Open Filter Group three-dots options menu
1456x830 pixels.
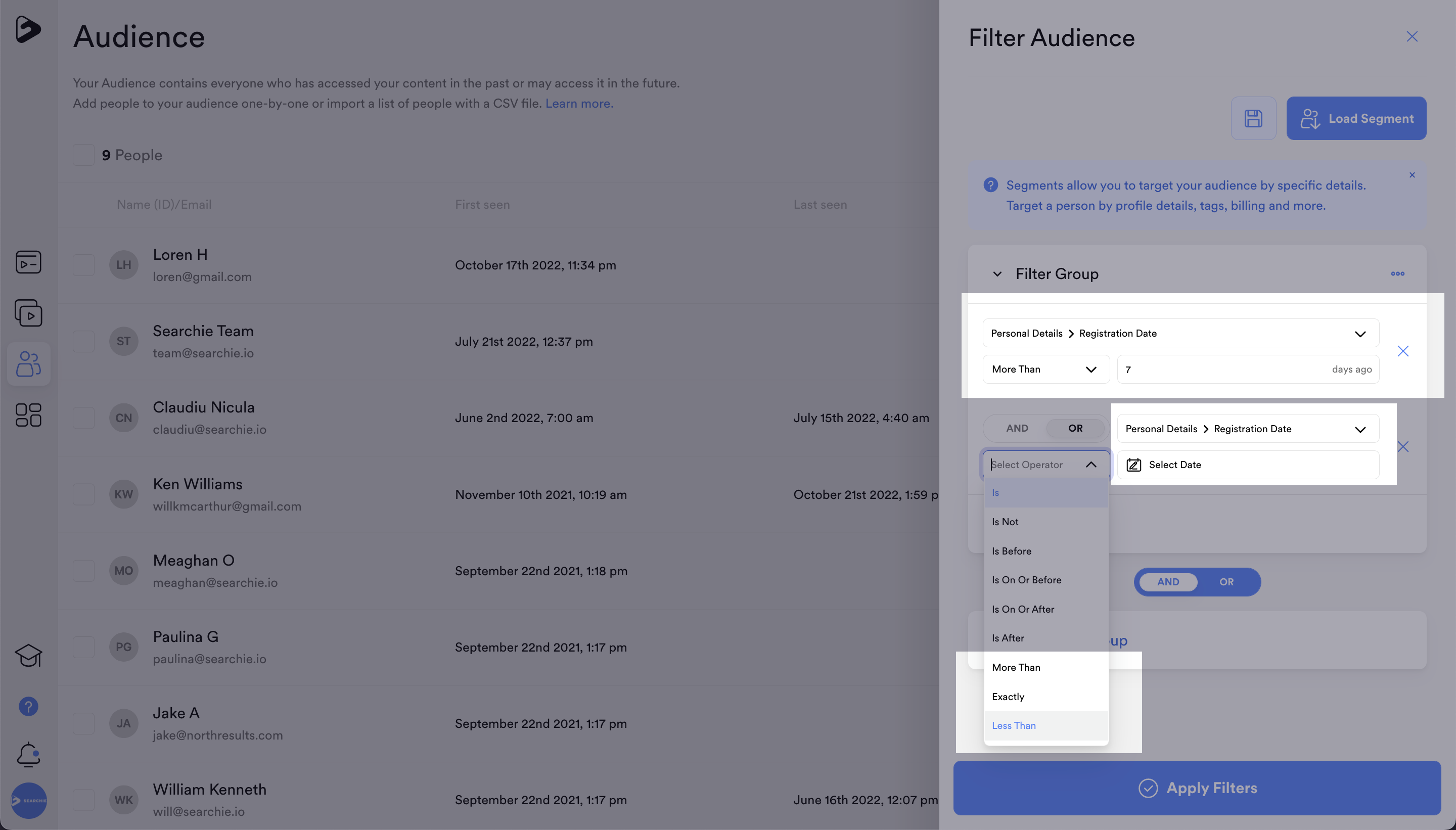(x=1397, y=273)
